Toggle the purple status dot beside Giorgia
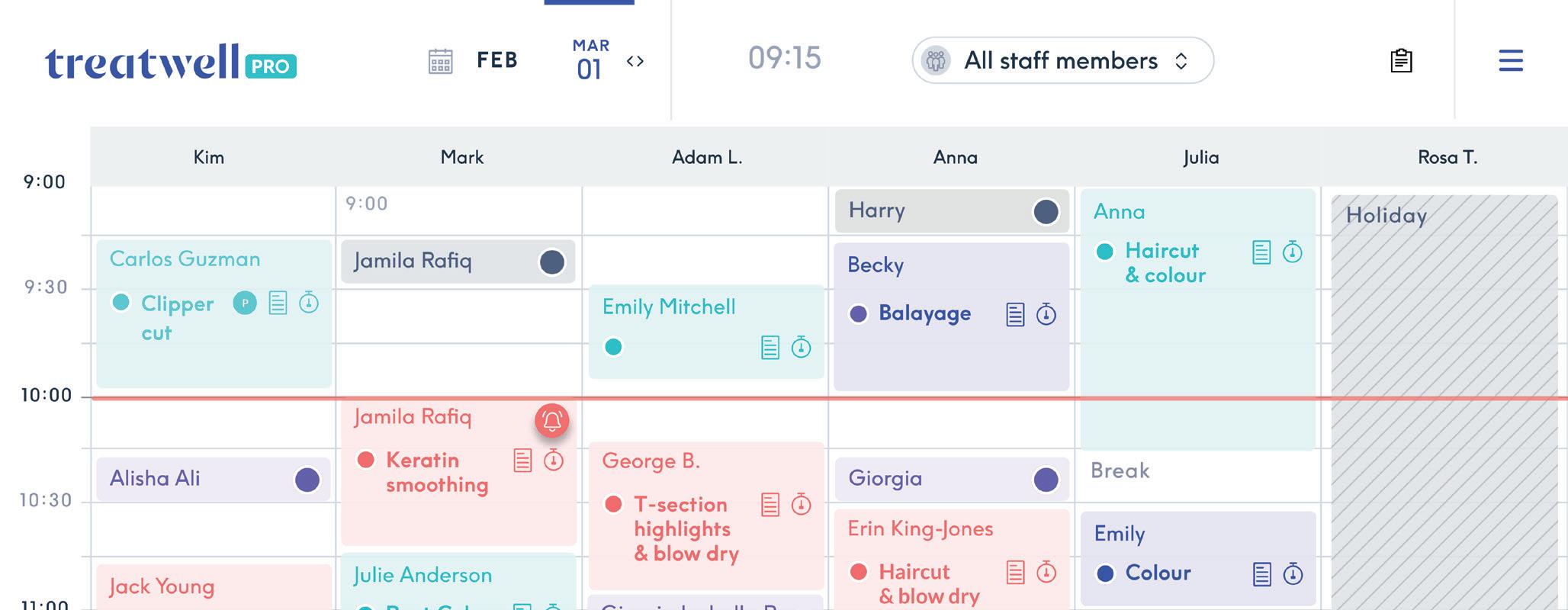Image resolution: width=1568 pixels, height=610 pixels. 1046,480
